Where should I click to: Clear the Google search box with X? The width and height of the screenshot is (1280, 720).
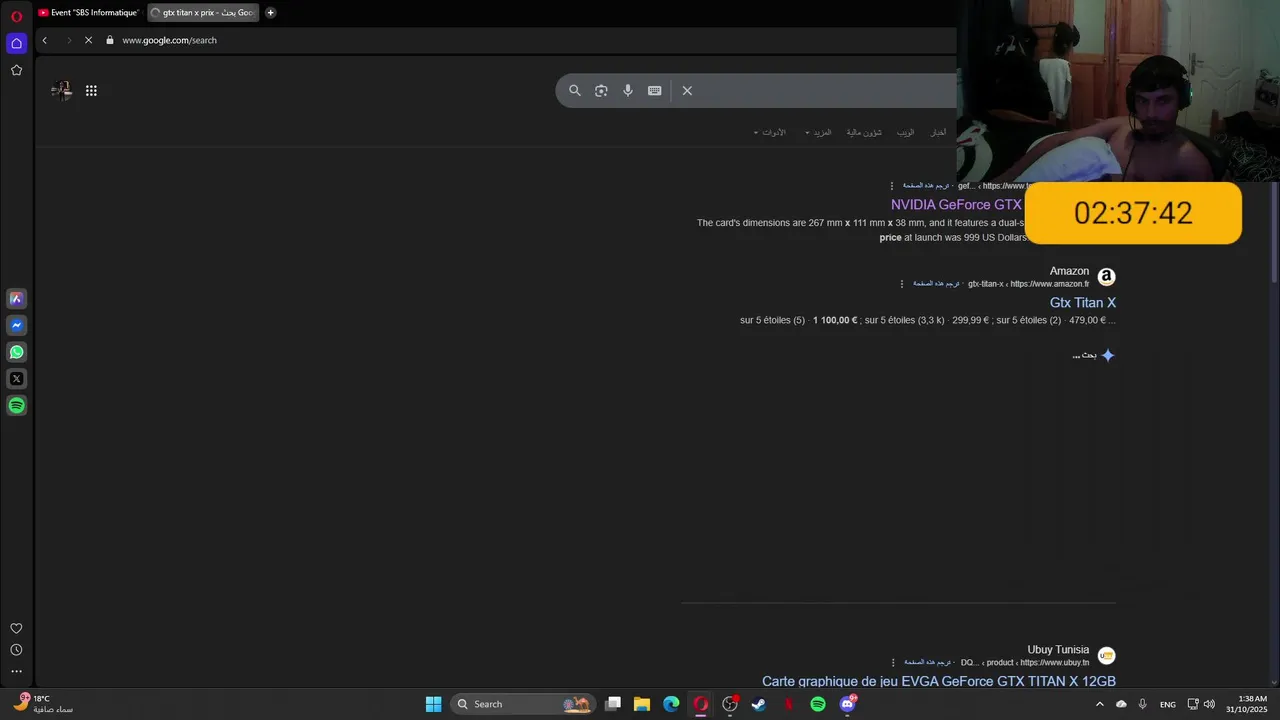tap(687, 90)
